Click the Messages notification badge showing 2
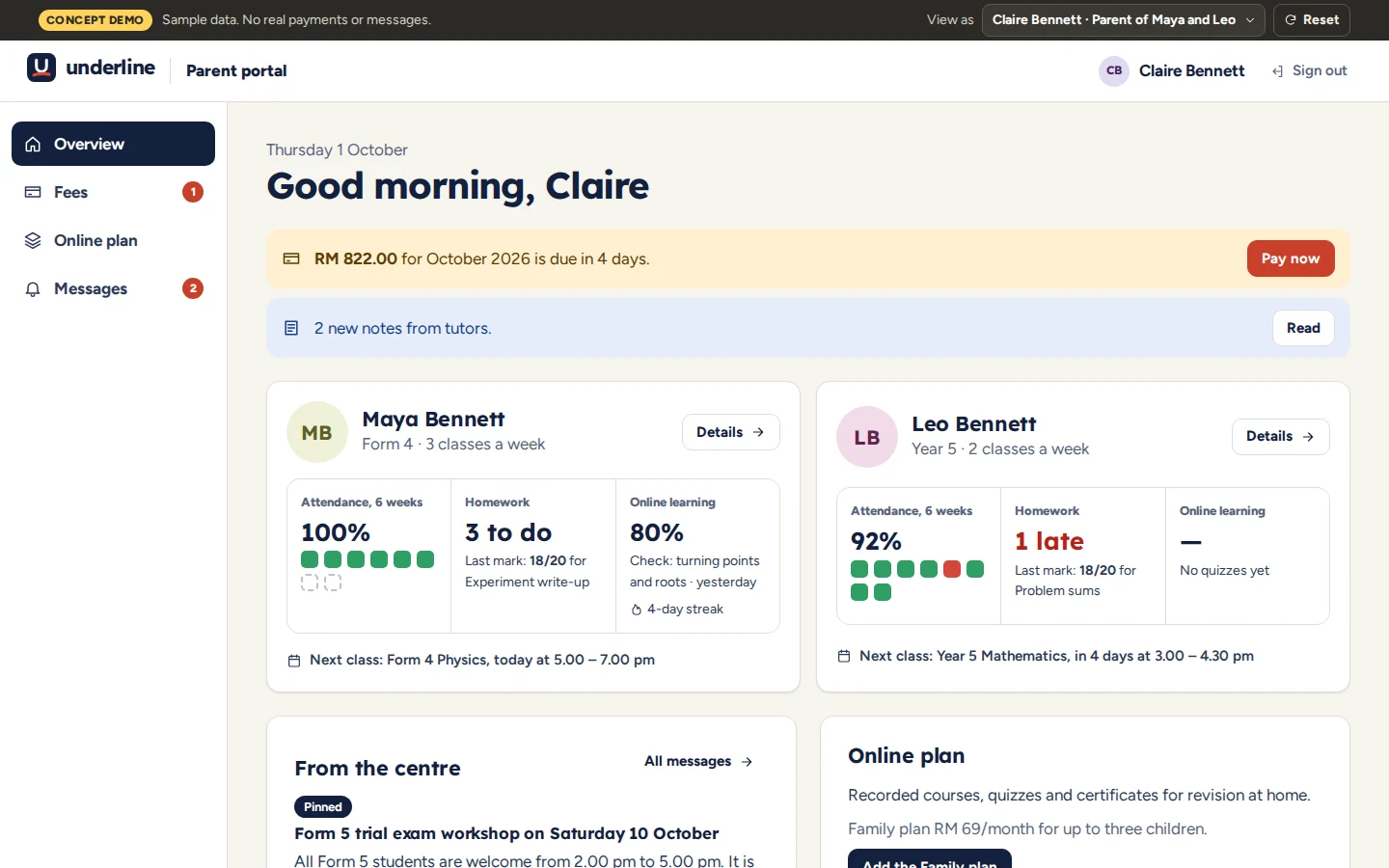1389x868 pixels. click(x=193, y=288)
